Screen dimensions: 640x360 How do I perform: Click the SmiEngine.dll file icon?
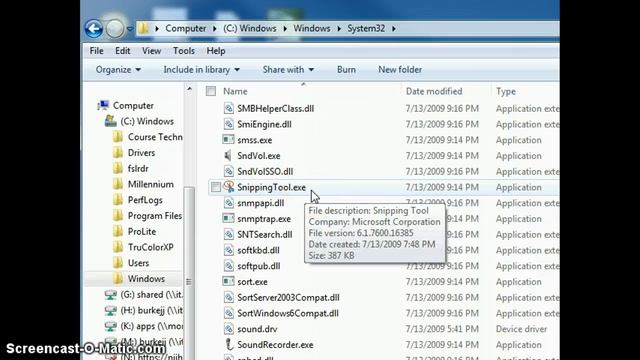point(229,124)
